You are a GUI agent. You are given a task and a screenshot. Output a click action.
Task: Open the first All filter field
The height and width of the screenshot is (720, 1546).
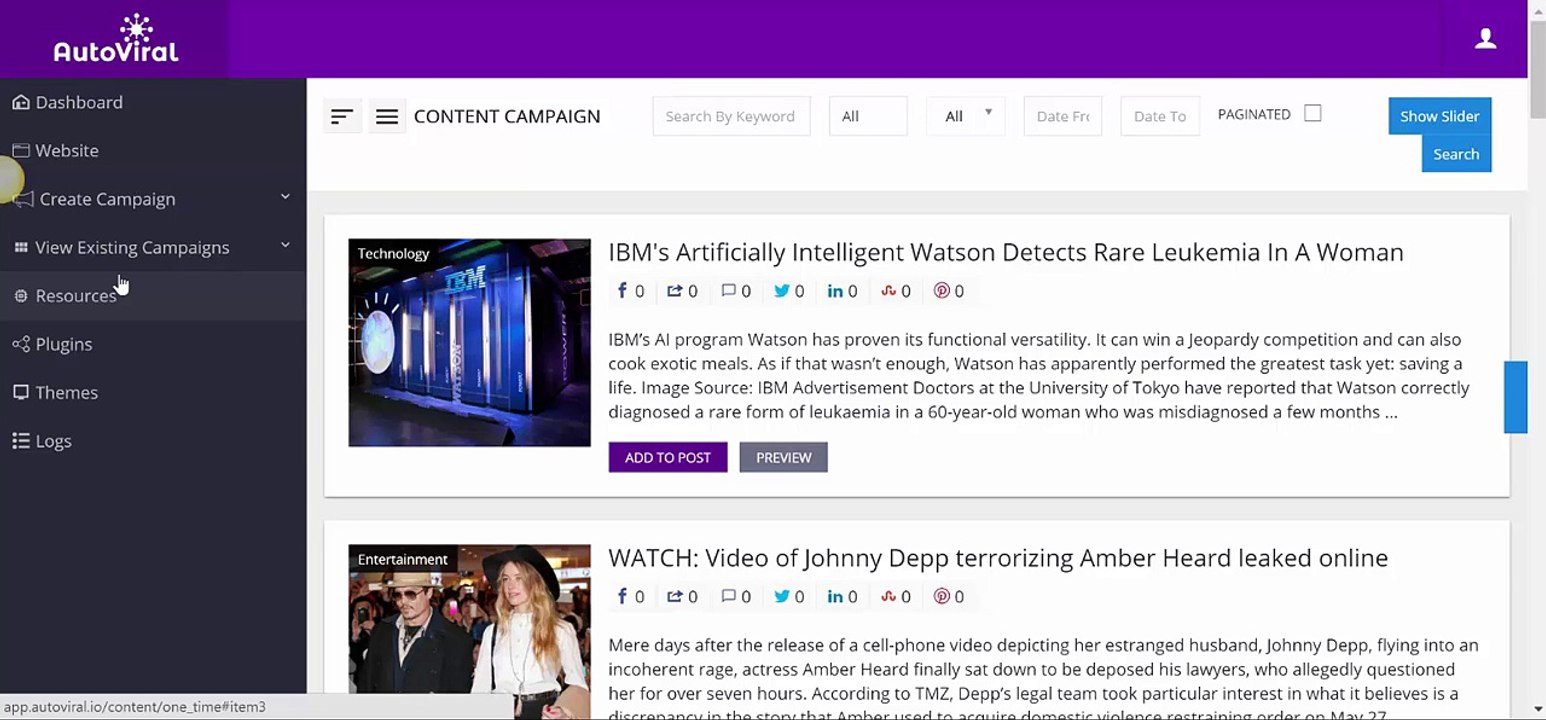pyautogui.click(x=868, y=116)
